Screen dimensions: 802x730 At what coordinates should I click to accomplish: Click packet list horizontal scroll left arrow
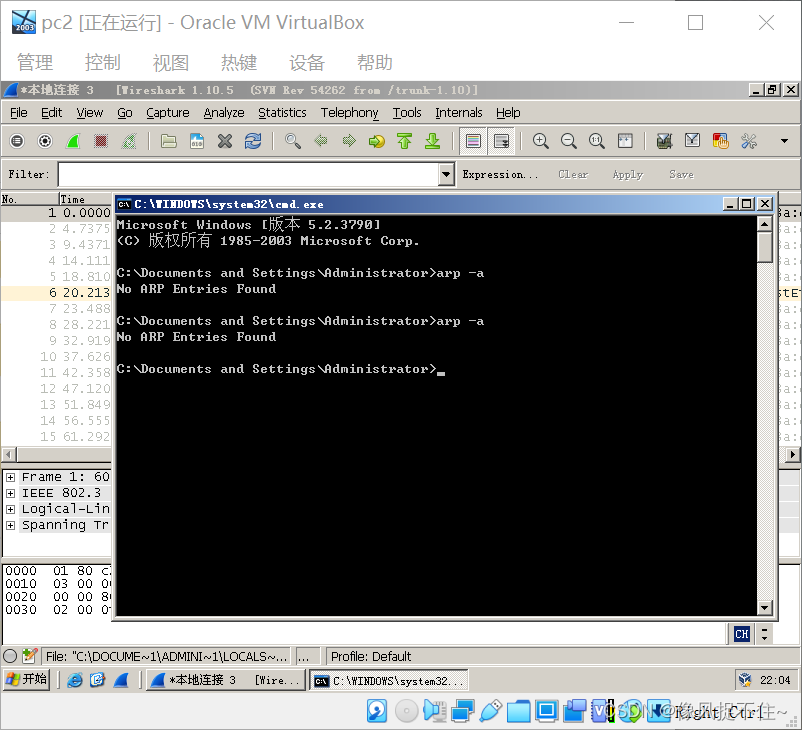(x=9, y=454)
